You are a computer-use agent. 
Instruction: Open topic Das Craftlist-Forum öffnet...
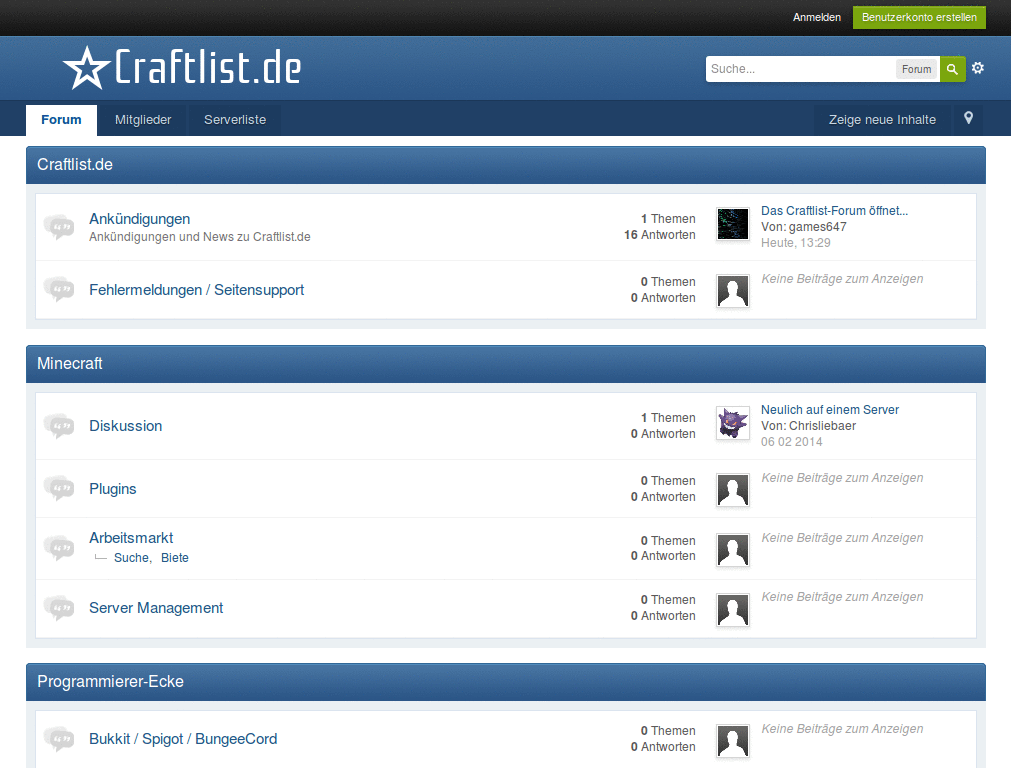(835, 210)
